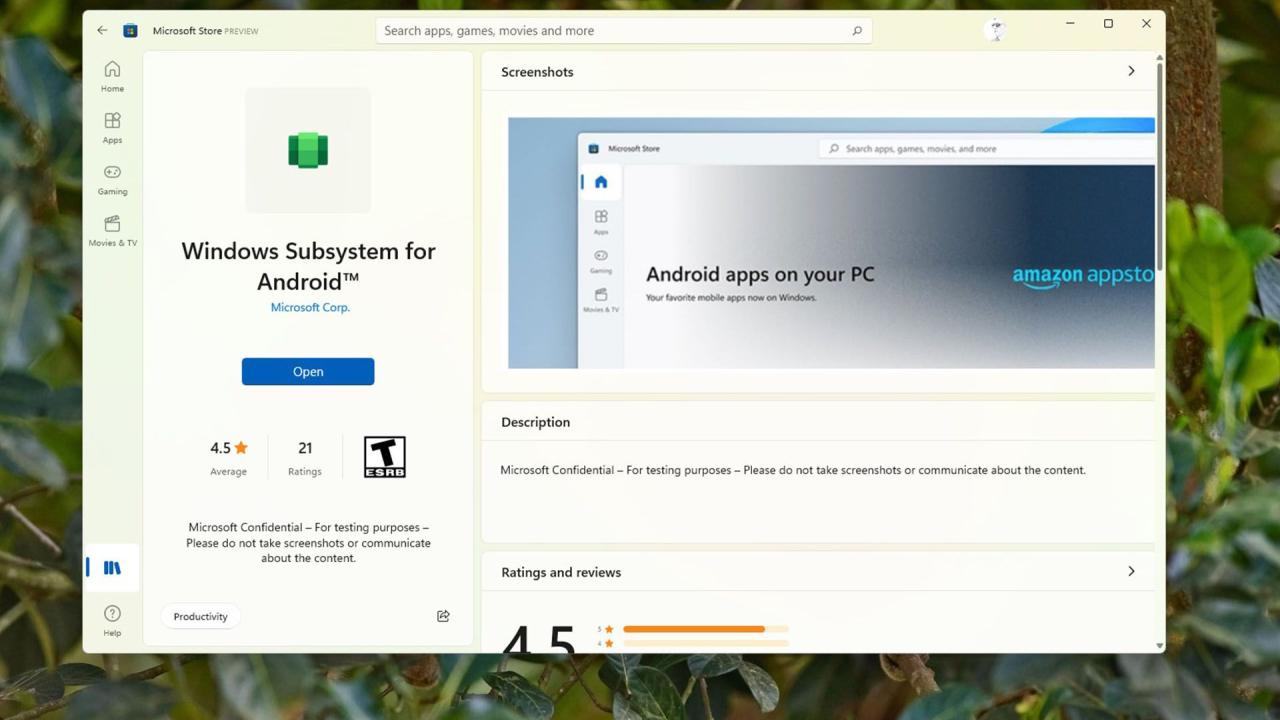Open the Apps section in sidebar

coord(112,128)
